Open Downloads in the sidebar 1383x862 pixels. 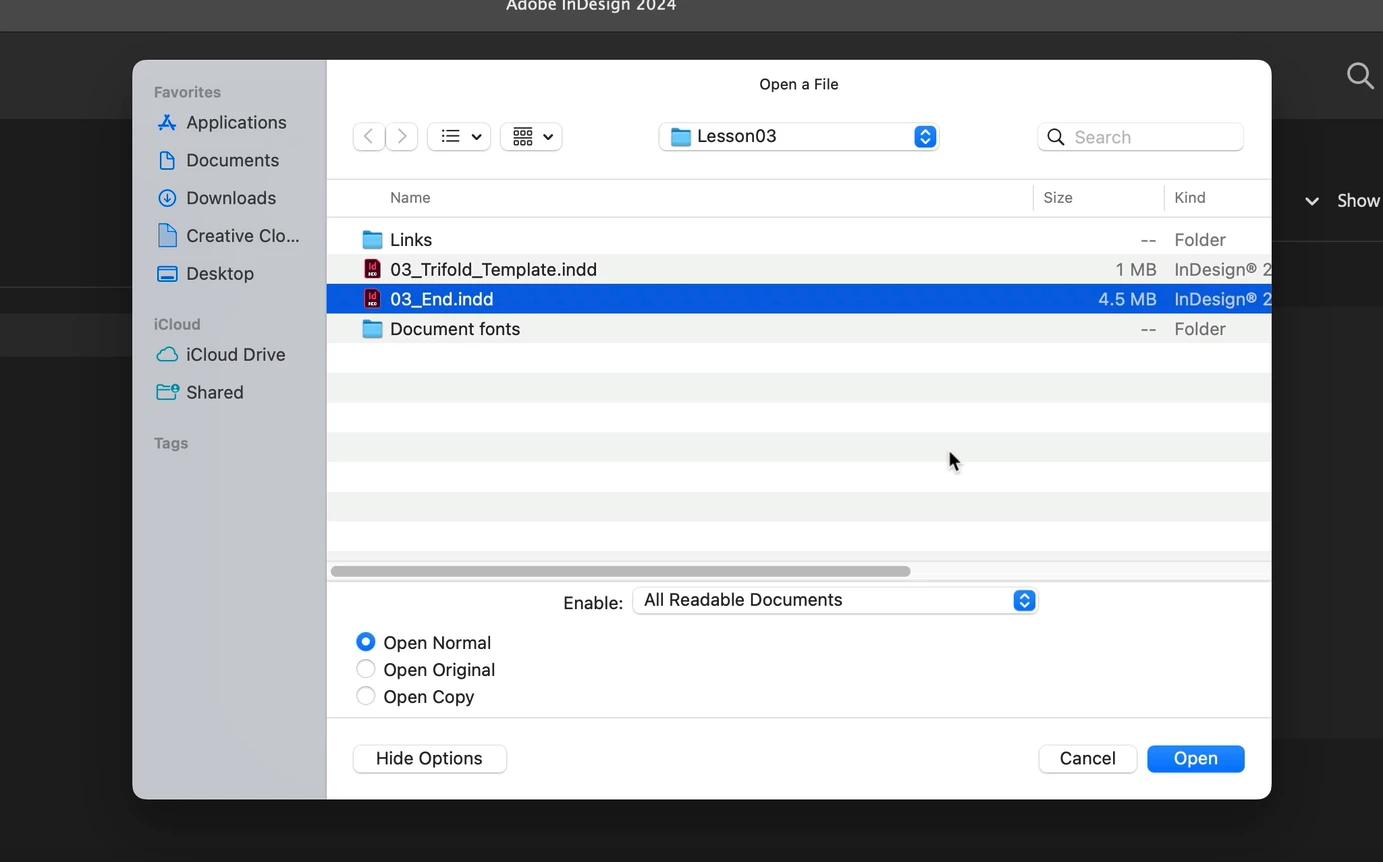point(217,198)
